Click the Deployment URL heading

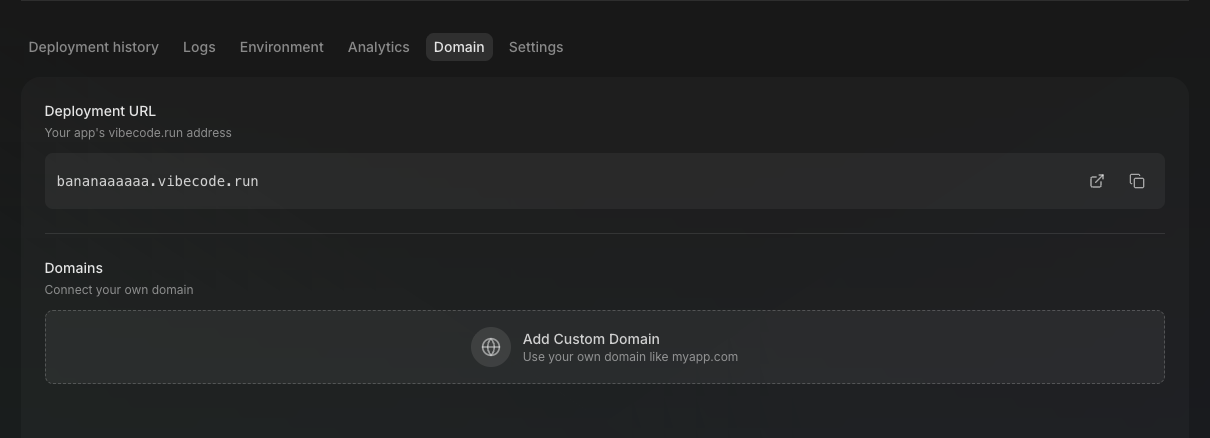(100, 111)
